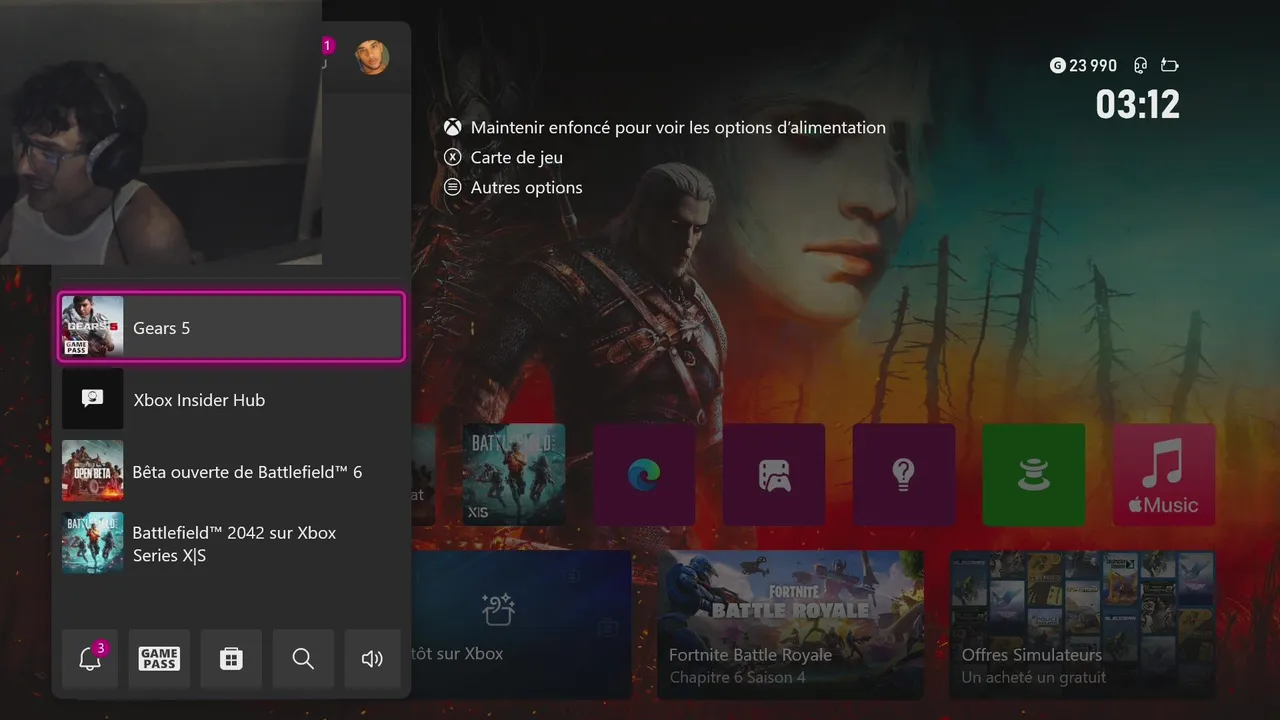
Task: Open Offres Simulateurs promo card
Action: coord(1083,624)
